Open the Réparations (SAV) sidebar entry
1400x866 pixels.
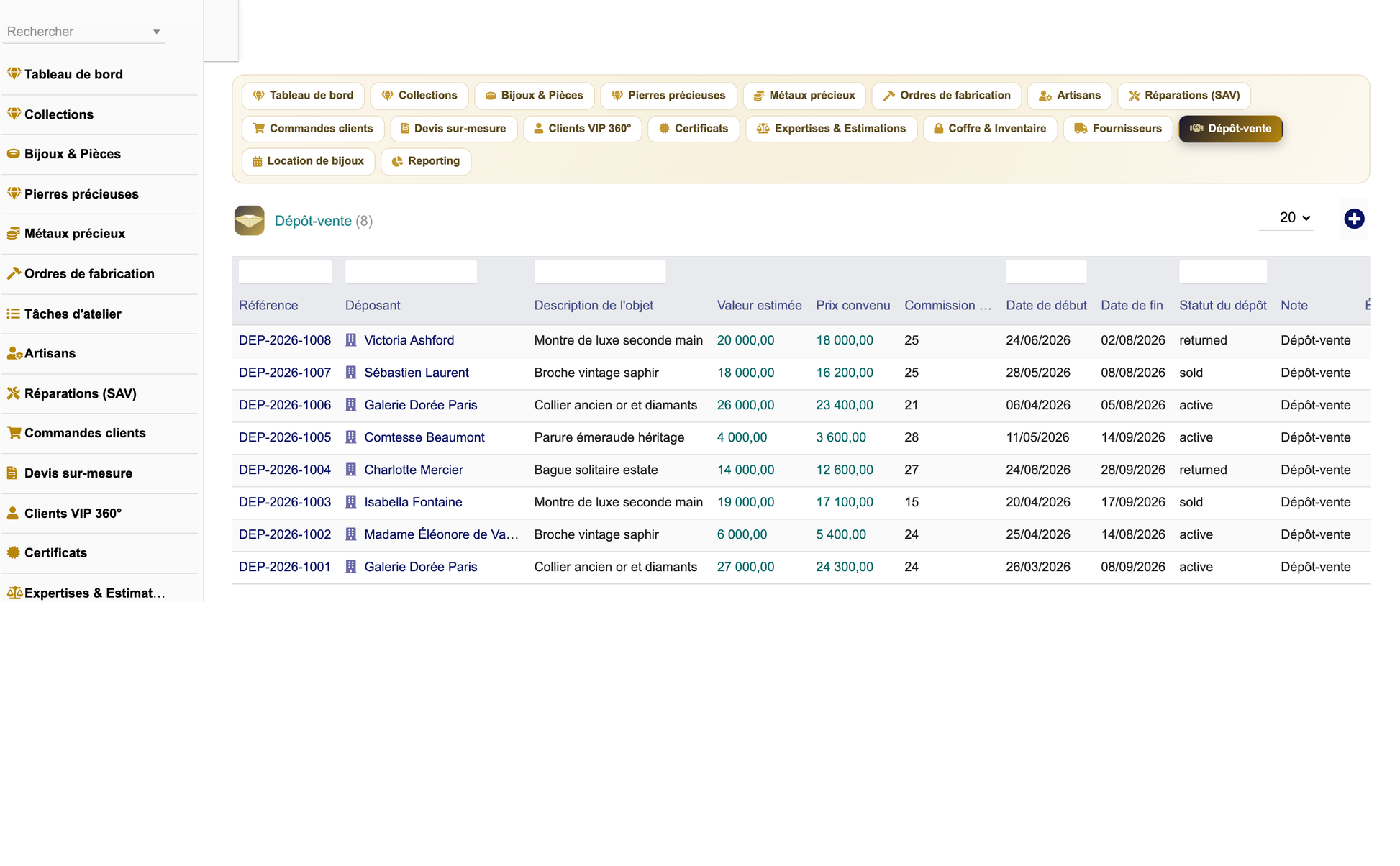point(99,393)
